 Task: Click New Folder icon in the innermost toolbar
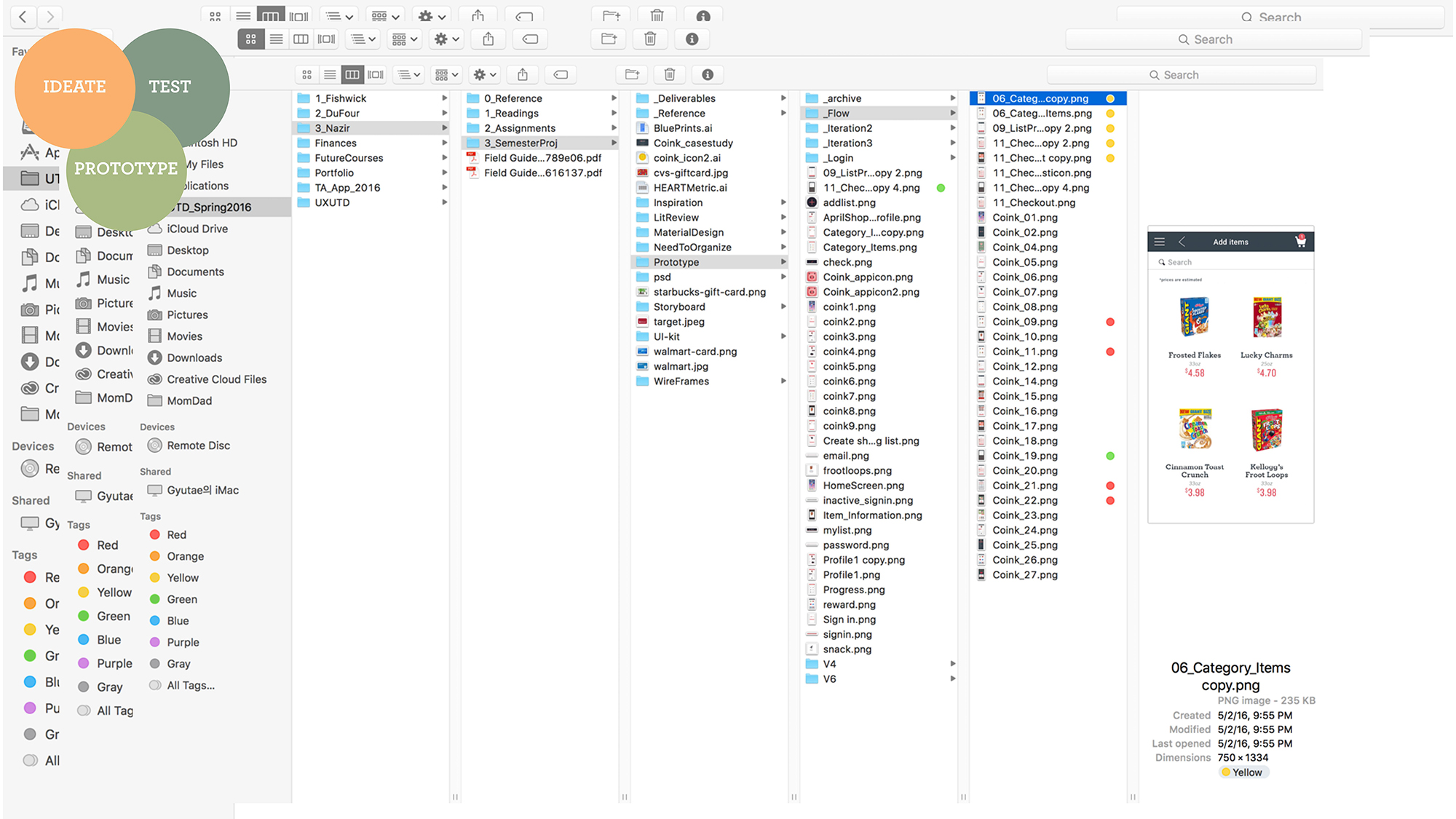coord(632,74)
